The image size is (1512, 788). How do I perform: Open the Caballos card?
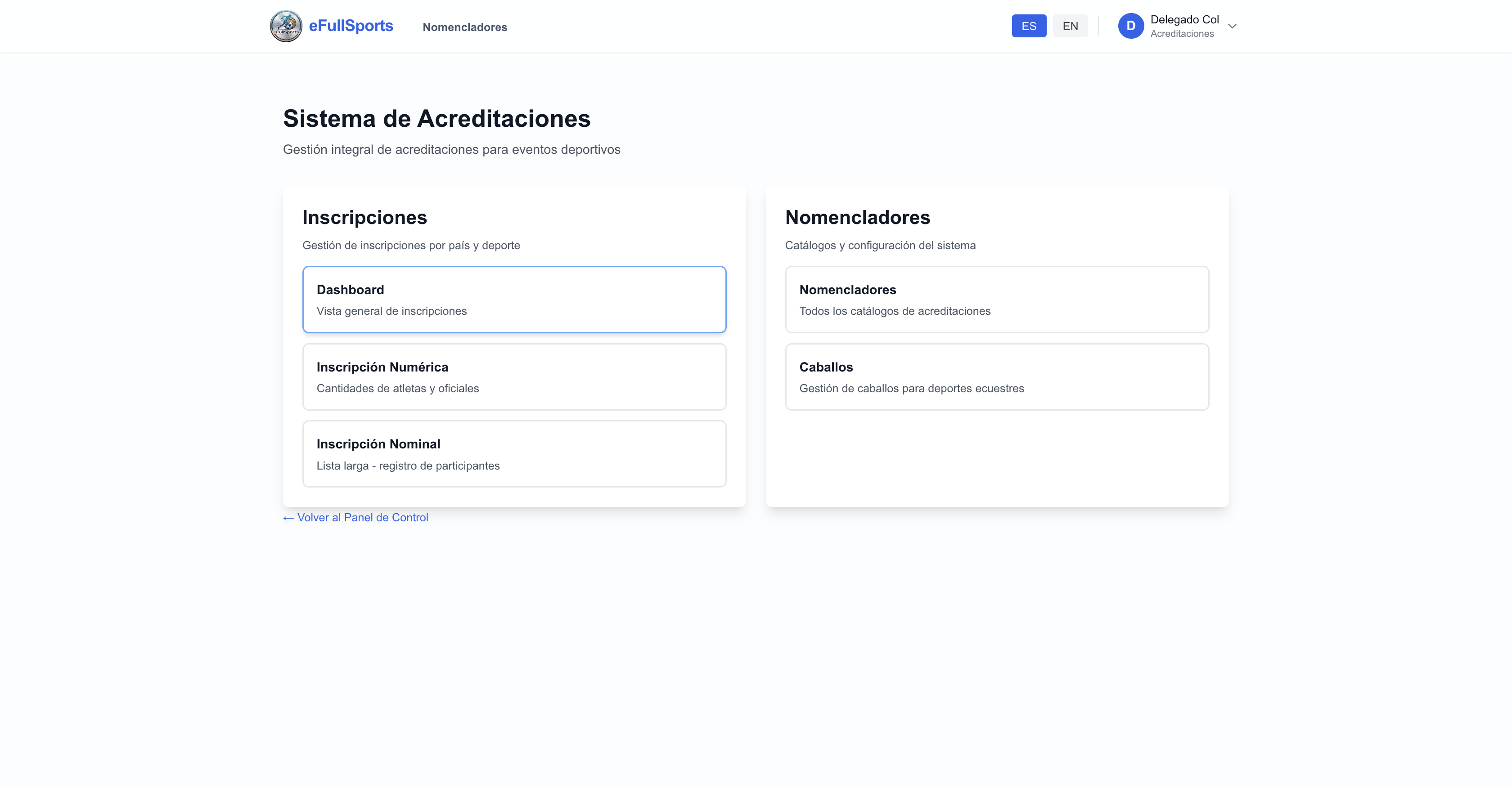(x=996, y=377)
